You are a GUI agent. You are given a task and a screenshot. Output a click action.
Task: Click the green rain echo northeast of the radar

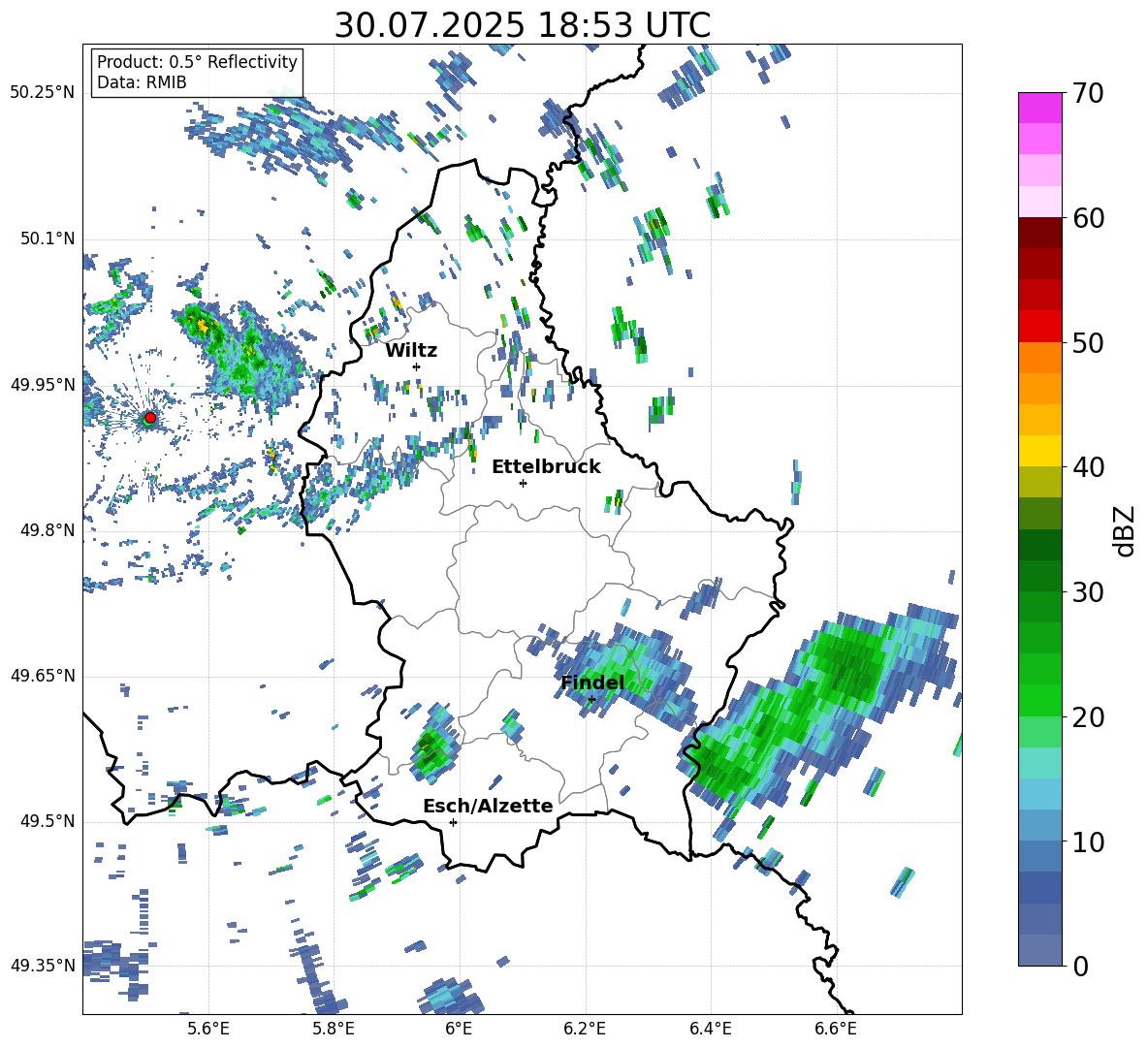click(x=238, y=355)
